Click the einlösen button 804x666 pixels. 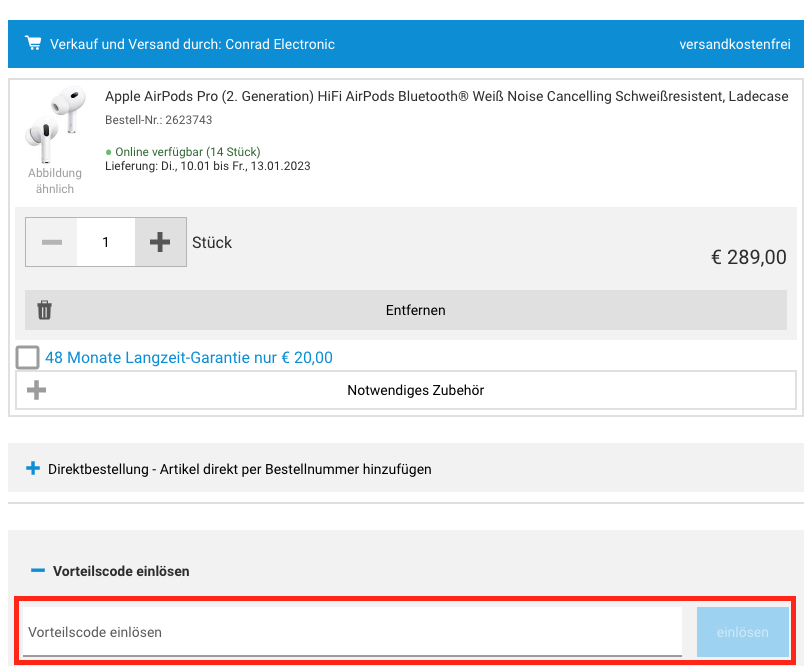pos(742,632)
